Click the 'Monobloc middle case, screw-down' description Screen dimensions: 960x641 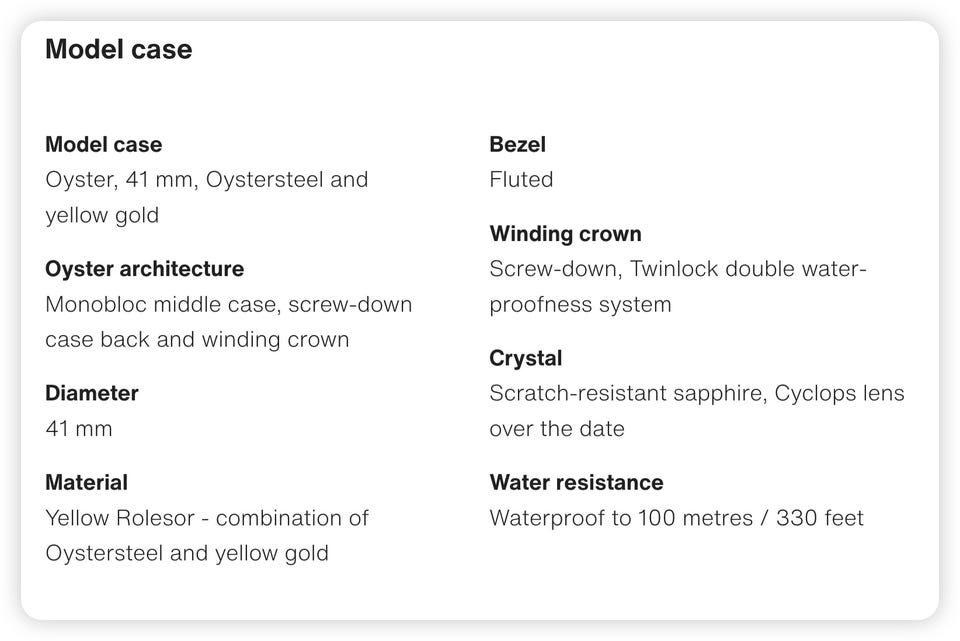coord(229,304)
